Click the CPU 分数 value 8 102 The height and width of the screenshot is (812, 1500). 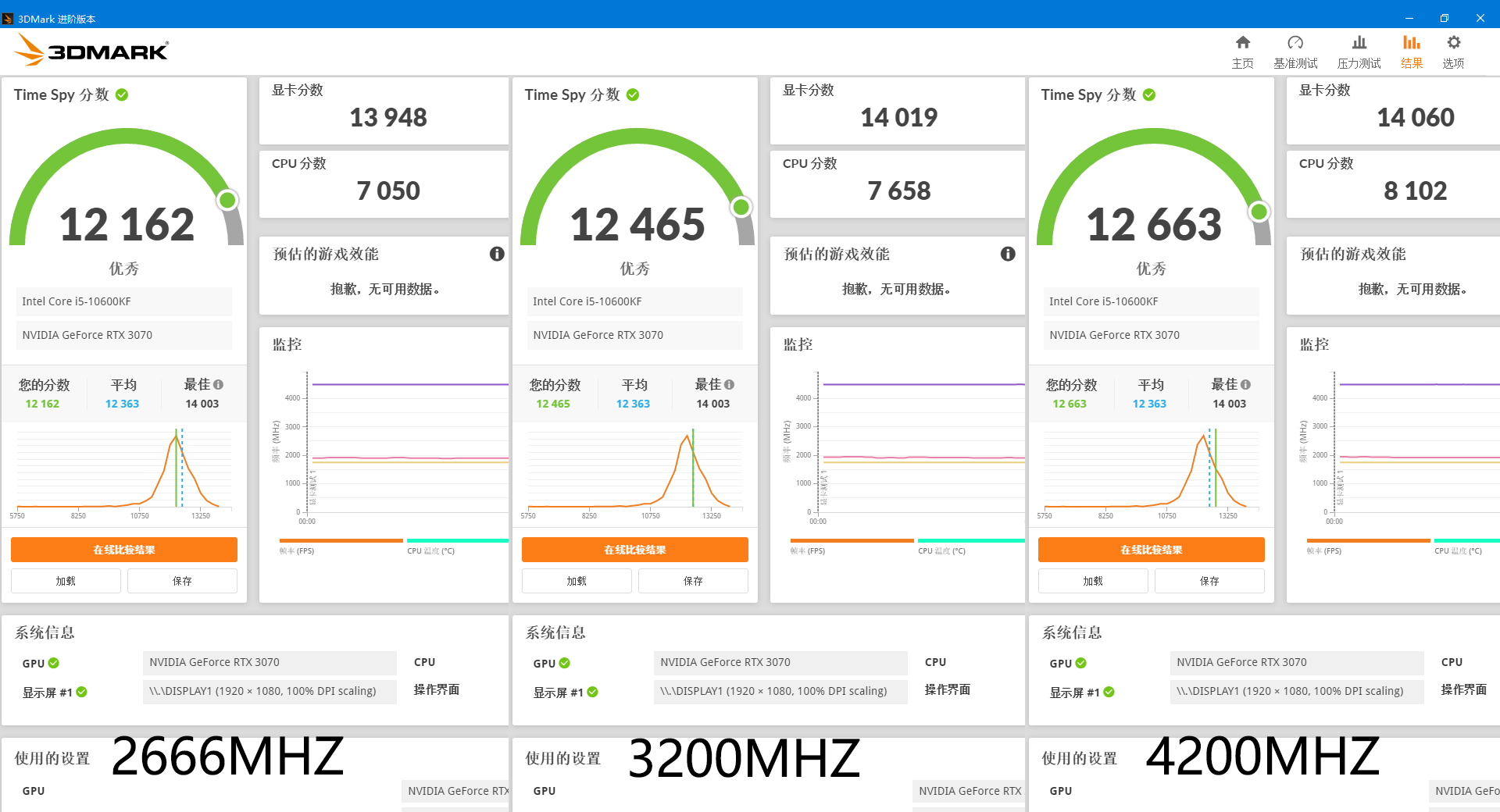[x=1416, y=191]
